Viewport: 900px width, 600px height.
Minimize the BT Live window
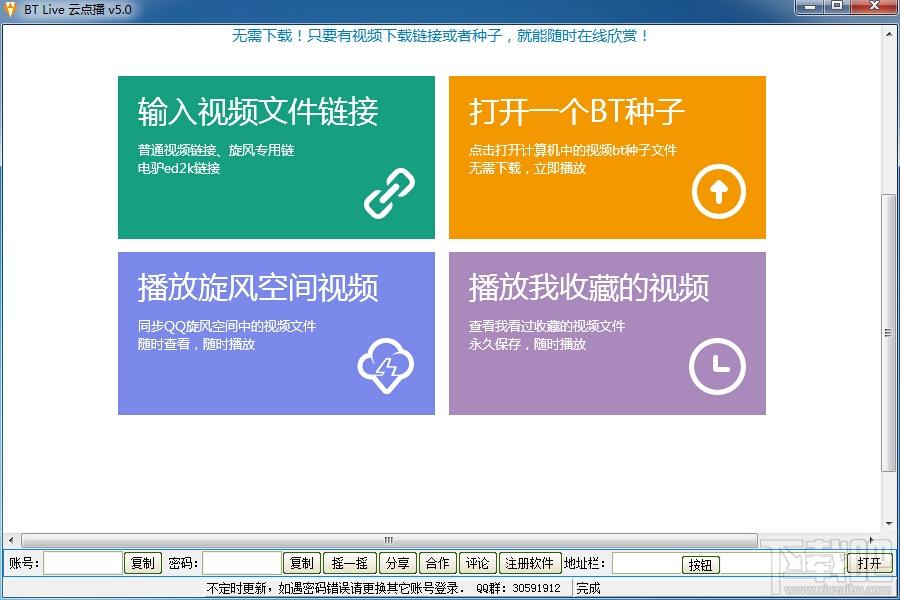810,6
